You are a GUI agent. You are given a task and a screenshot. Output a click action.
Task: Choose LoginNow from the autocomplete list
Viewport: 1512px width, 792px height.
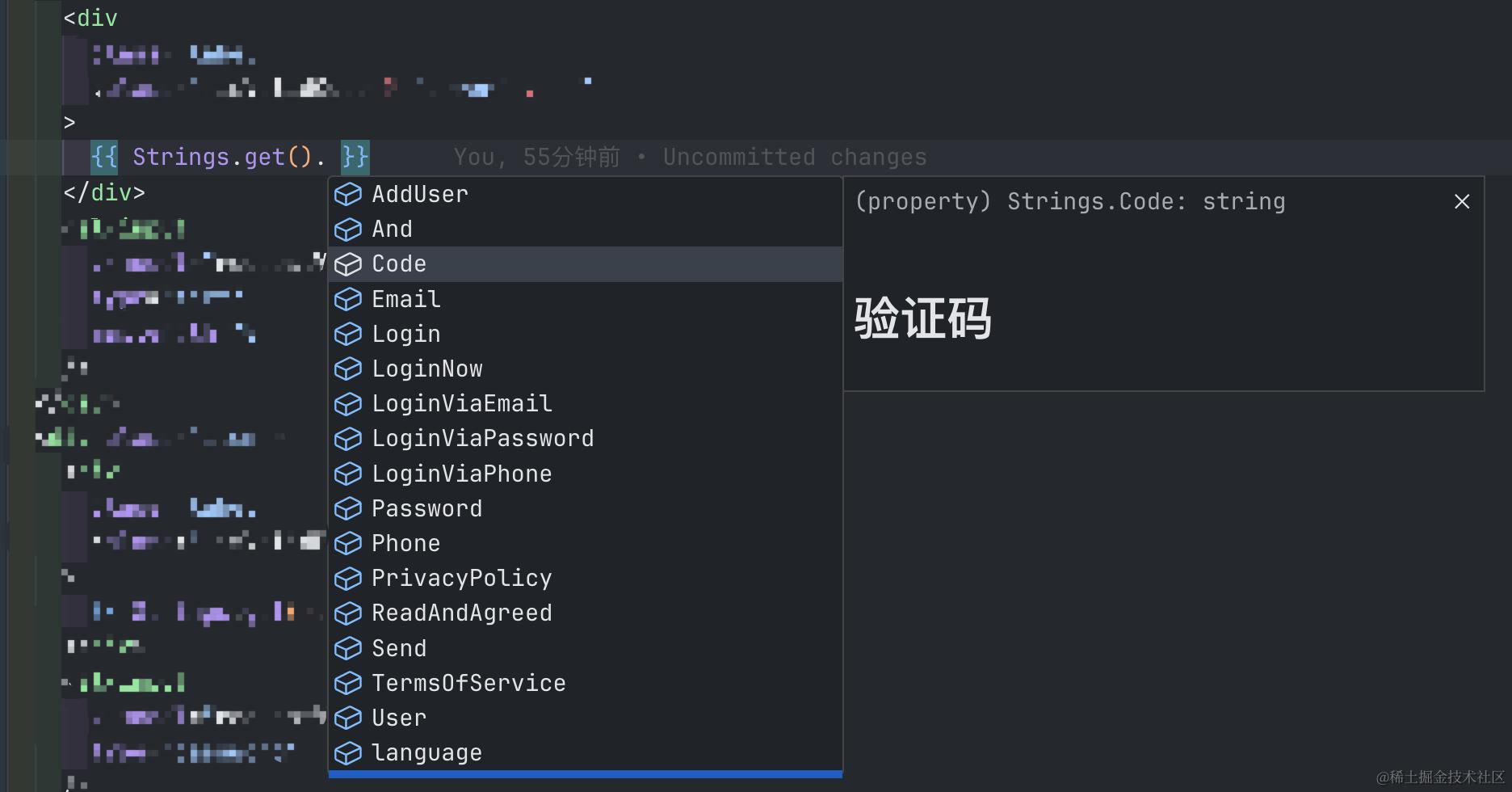426,369
